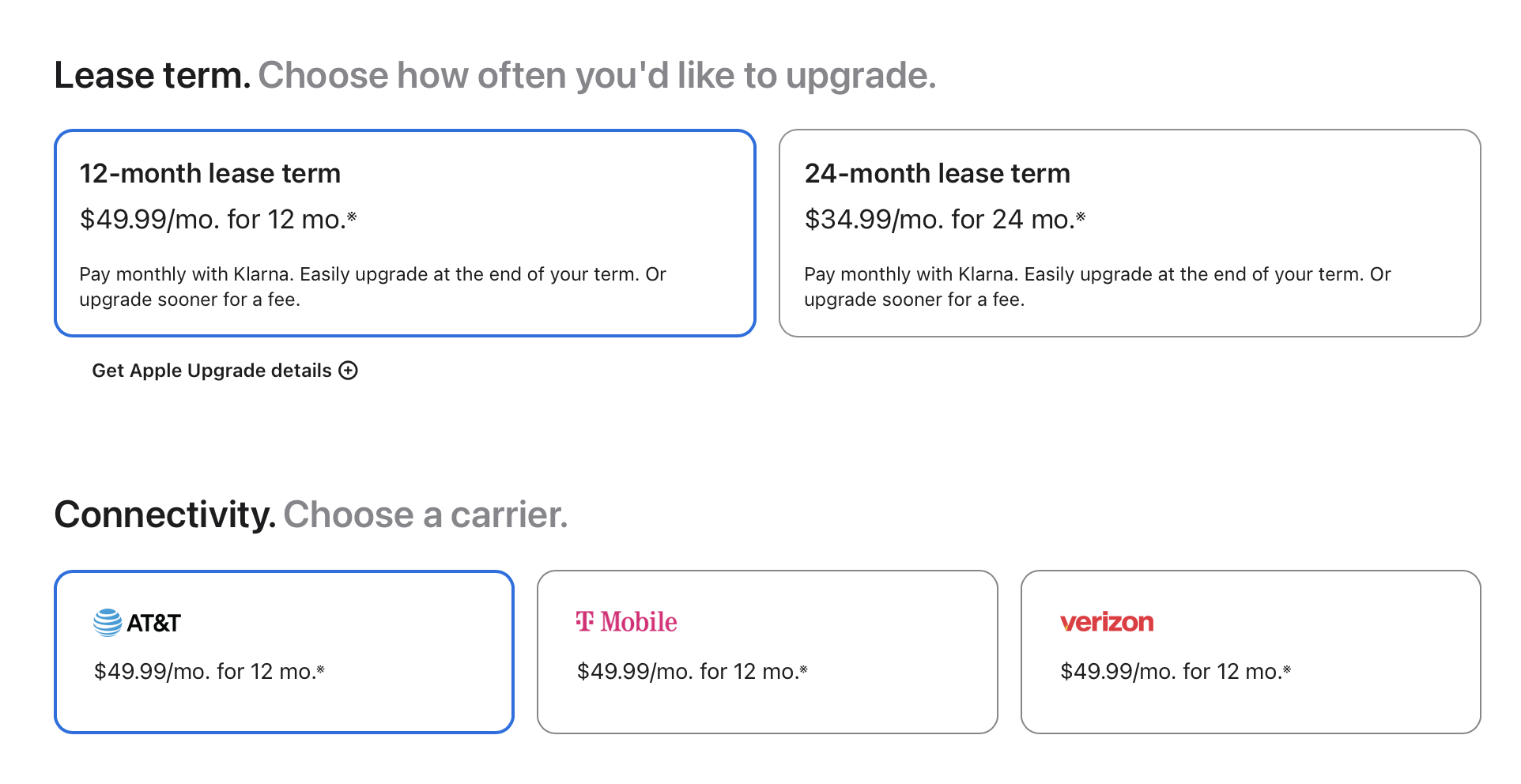Select the 12-month lease term option
This screenshot has width=1521, height=784.
click(405, 233)
